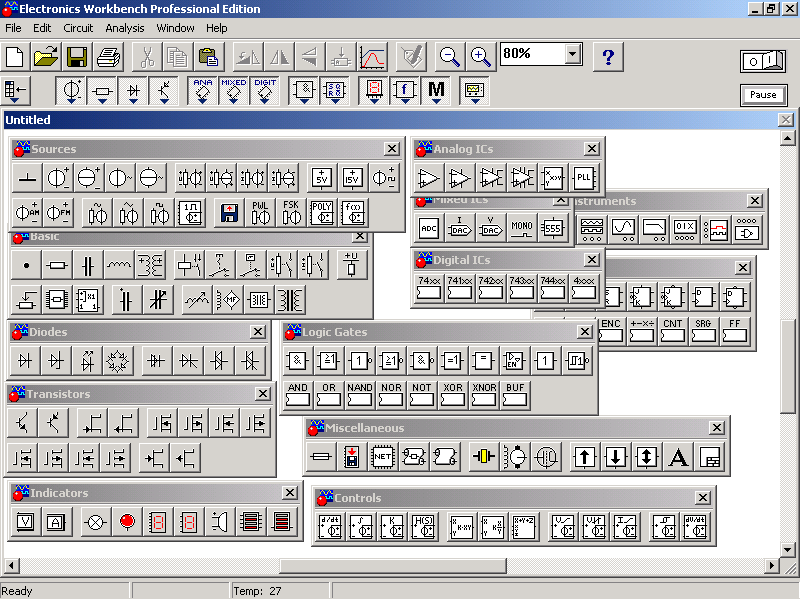Open the Edit menu
This screenshot has height=600, width=800.
[x=42, y=28]
